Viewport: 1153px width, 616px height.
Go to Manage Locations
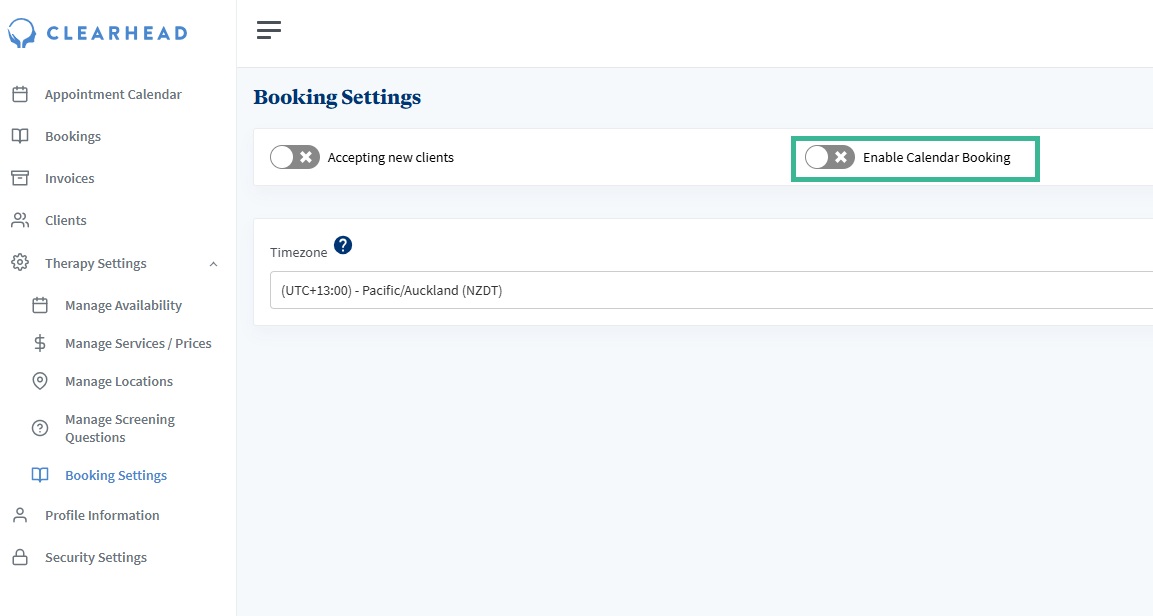(119, 381)
